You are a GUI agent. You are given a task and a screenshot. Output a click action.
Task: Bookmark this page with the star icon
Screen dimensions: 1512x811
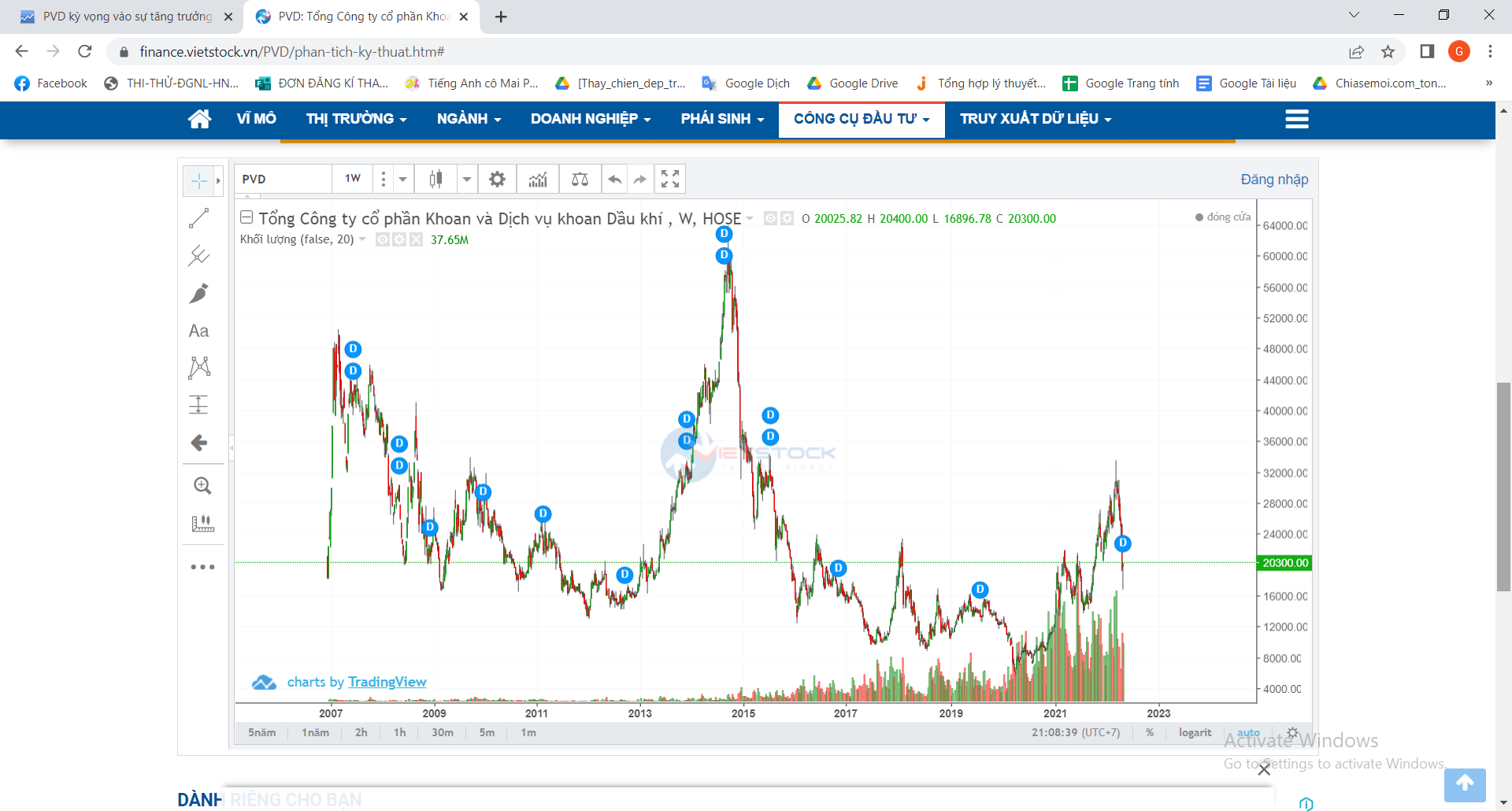(x=1388, y=52)
